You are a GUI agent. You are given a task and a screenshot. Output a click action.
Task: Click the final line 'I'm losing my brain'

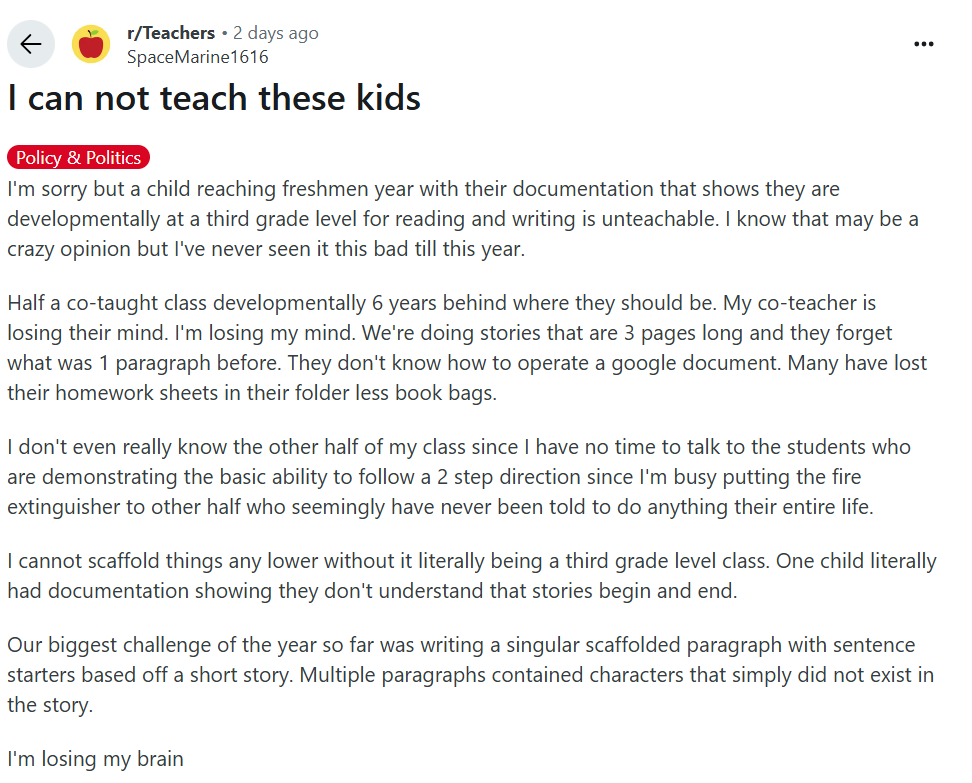tap(95, 759)
